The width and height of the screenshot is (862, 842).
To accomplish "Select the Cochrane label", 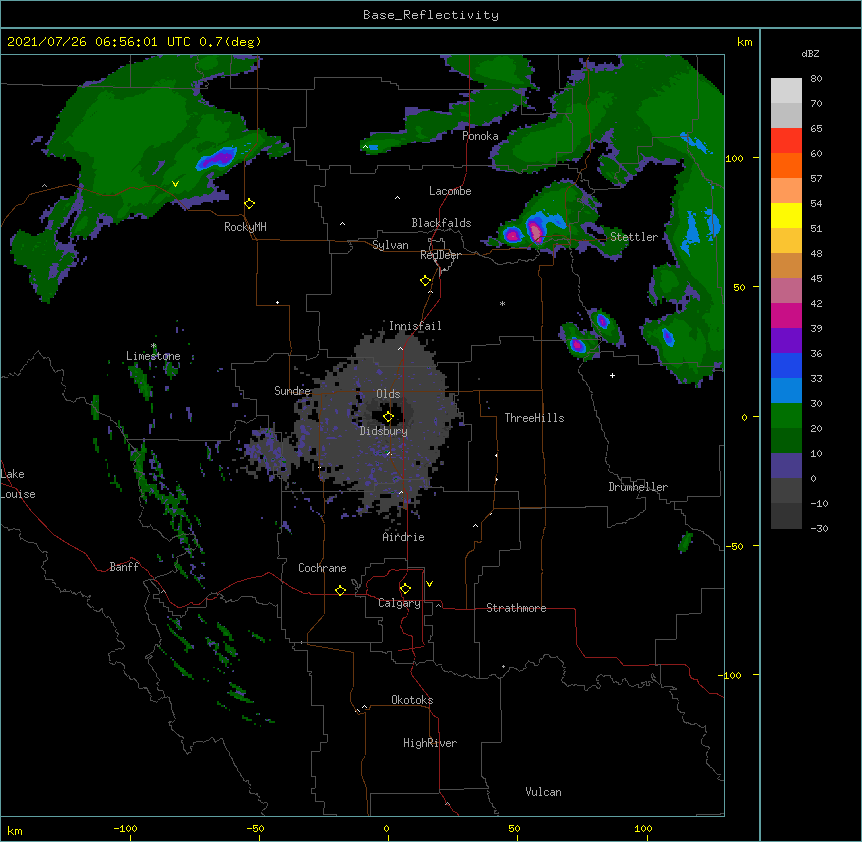I will point(322,568).
